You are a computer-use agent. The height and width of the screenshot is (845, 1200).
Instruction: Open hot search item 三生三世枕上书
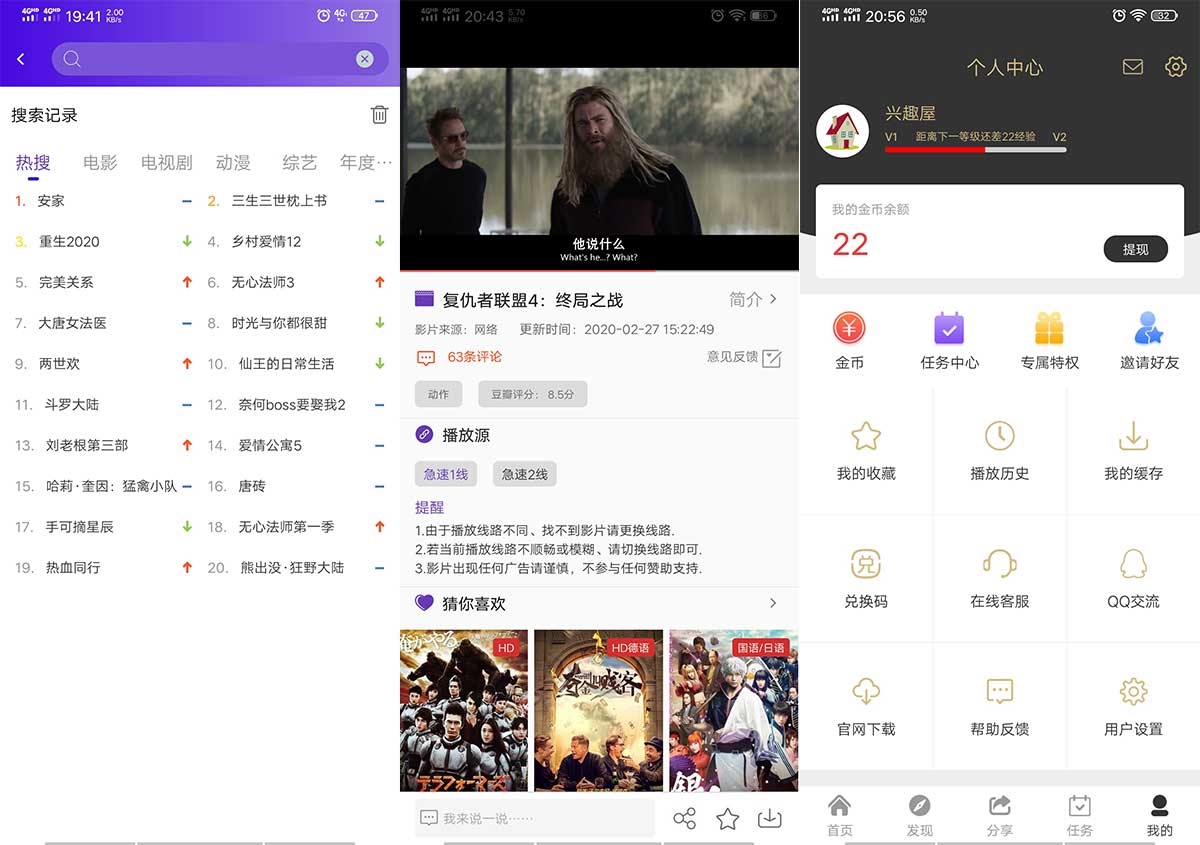click(279, 201)
